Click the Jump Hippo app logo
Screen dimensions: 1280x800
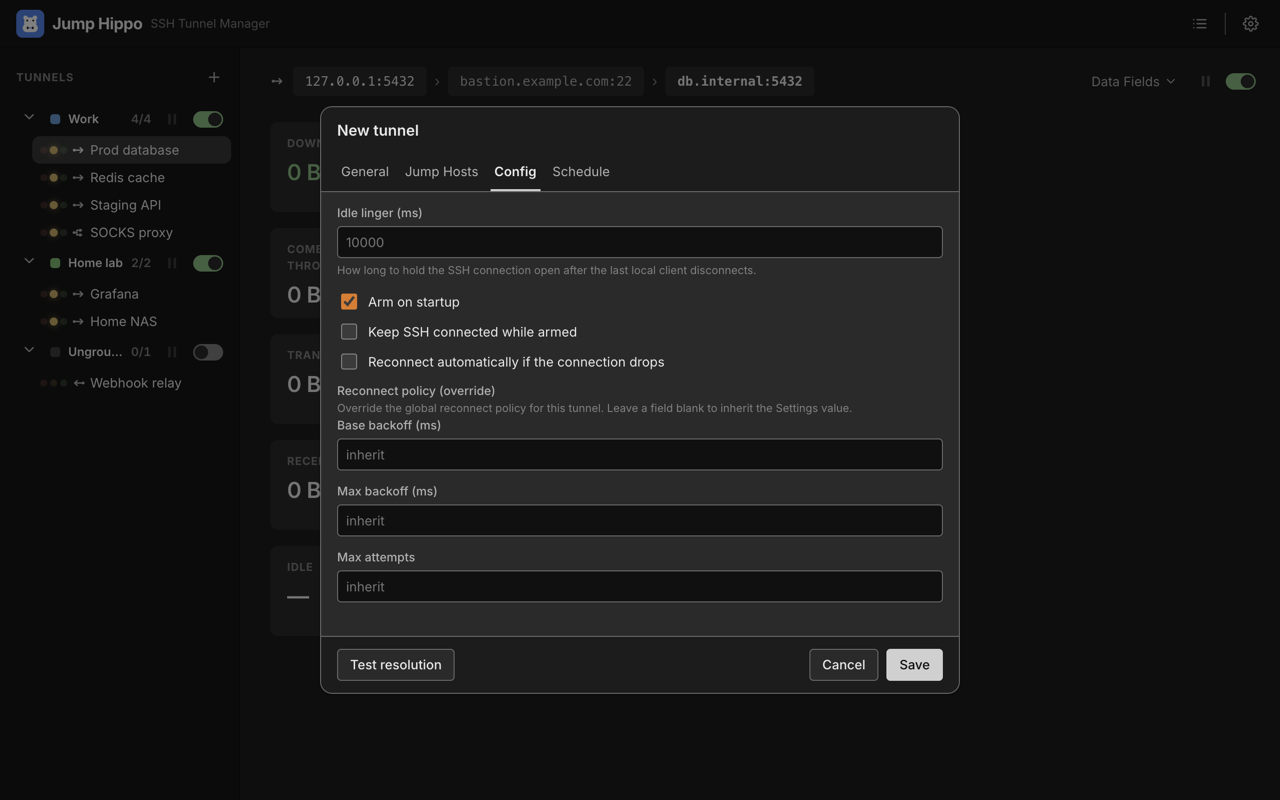tap(30, 23)
